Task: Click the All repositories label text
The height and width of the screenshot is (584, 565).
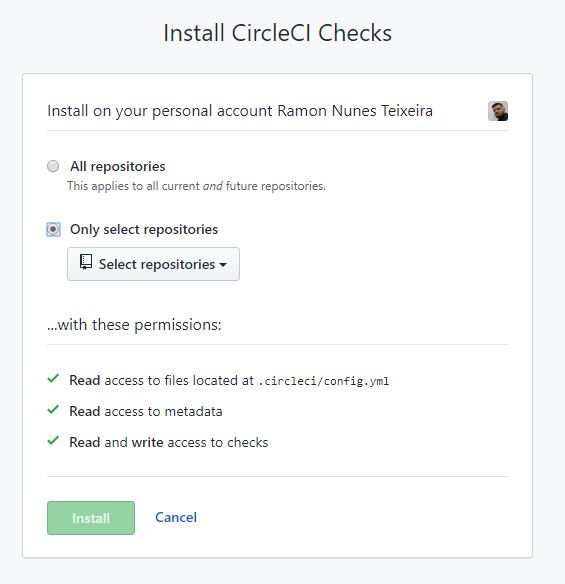Action: (x=118, y=166)
